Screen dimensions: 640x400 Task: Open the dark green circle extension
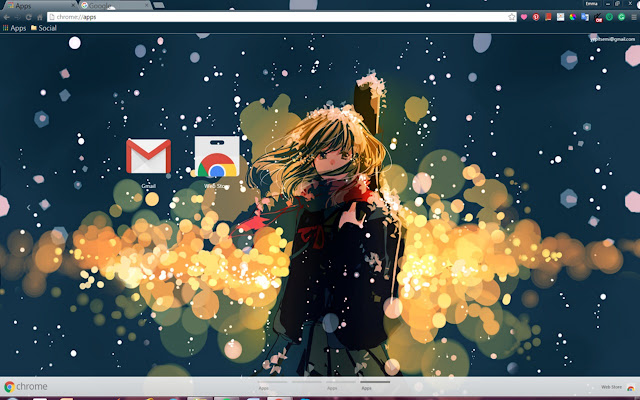(609, 17)
